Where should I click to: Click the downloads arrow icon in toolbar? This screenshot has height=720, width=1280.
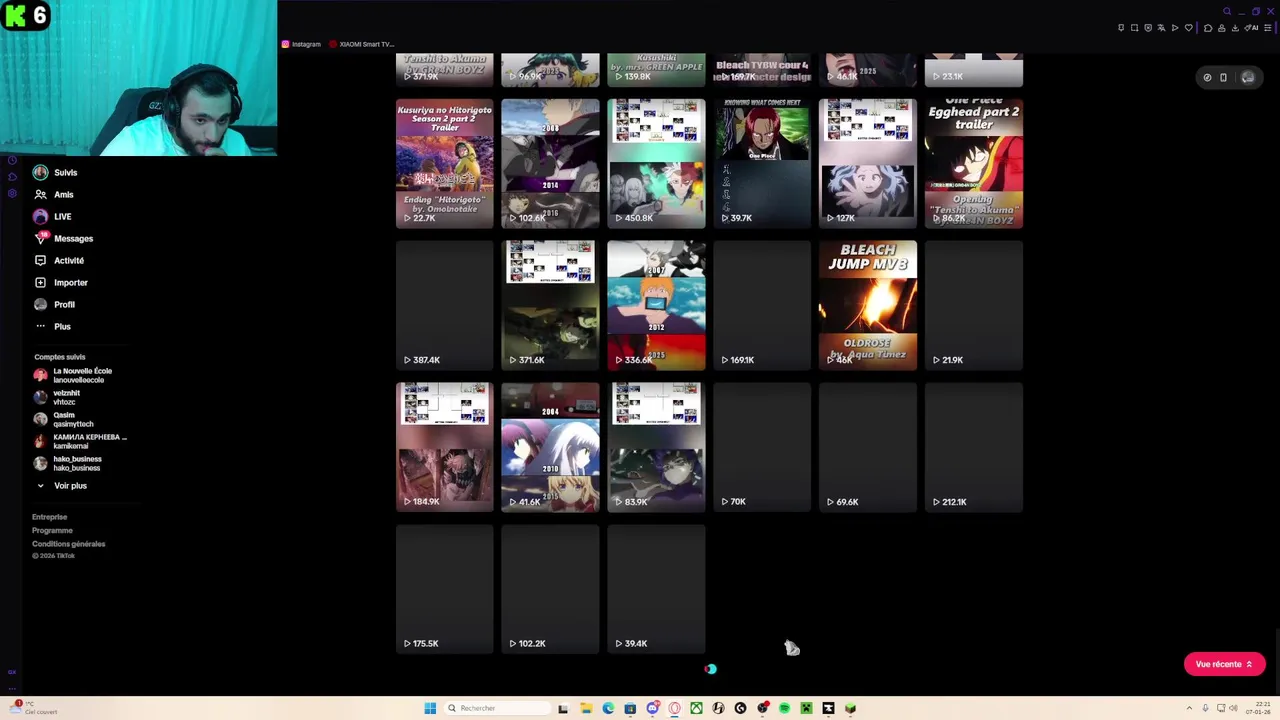click(x=1235, y=28)
